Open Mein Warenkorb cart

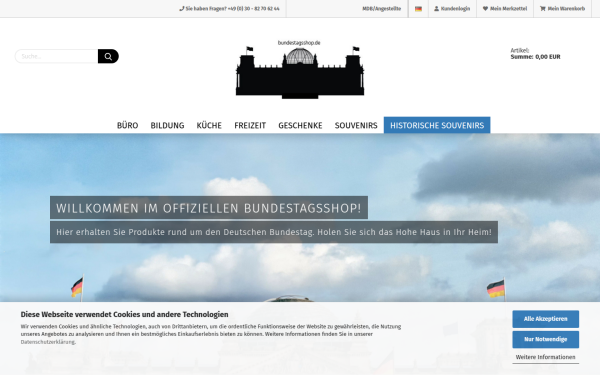coord(562,9)
